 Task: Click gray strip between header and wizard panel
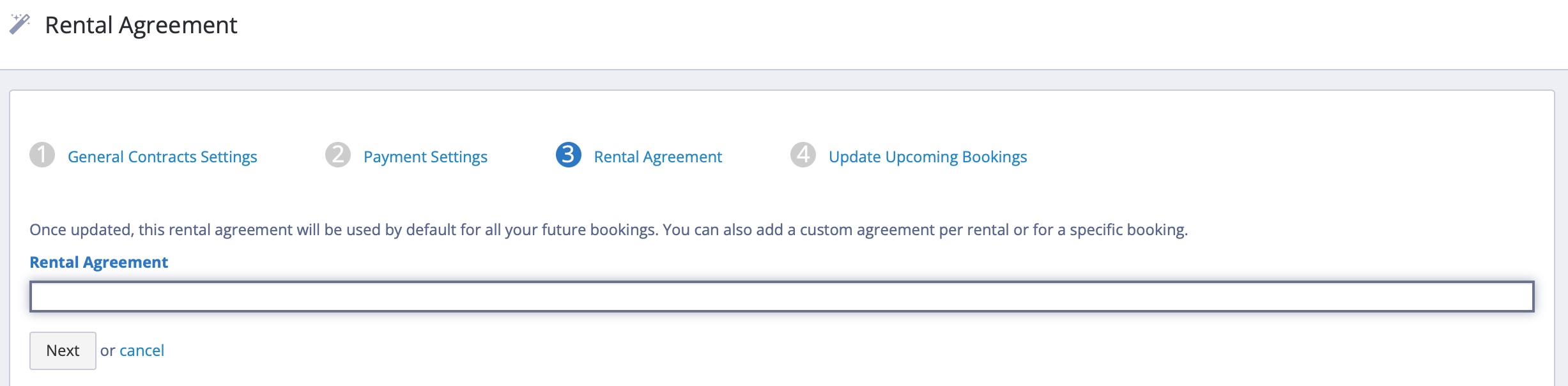tap(784, 80)
